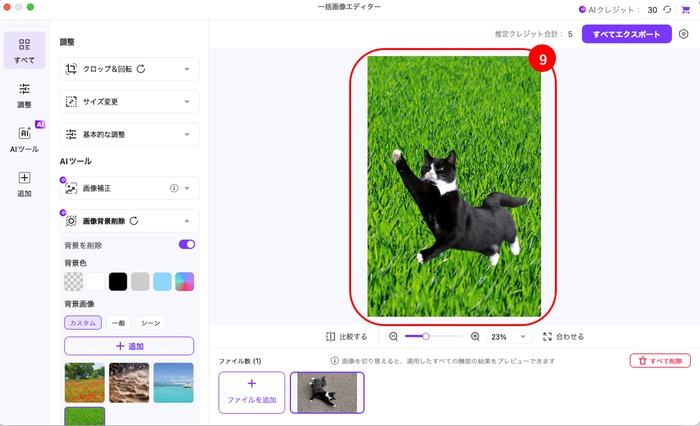Select the シーン background image tab
The width and height of the screenshot is (700, 426).
click(150, 323)
